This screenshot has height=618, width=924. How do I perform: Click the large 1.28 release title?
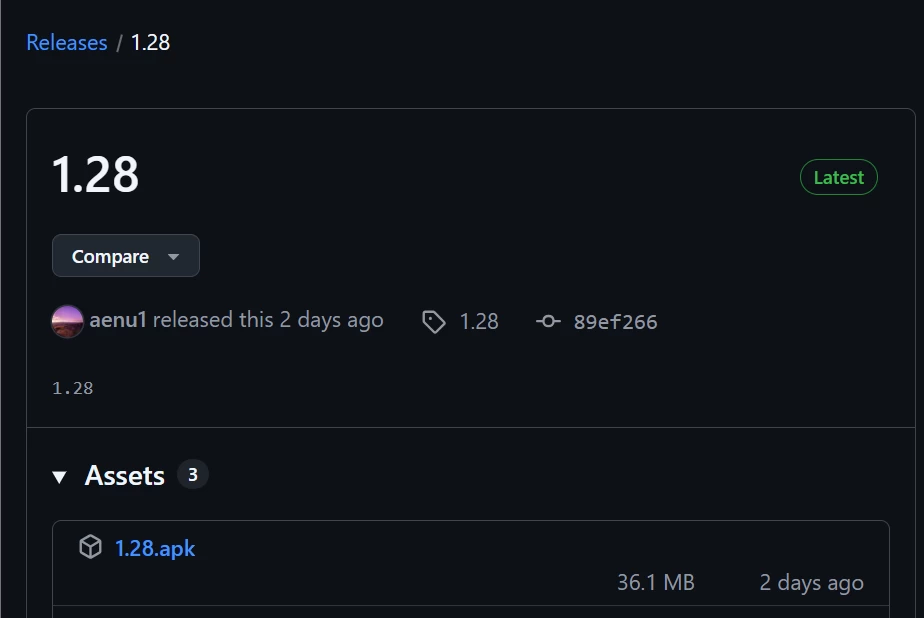(x=95, y=175)
